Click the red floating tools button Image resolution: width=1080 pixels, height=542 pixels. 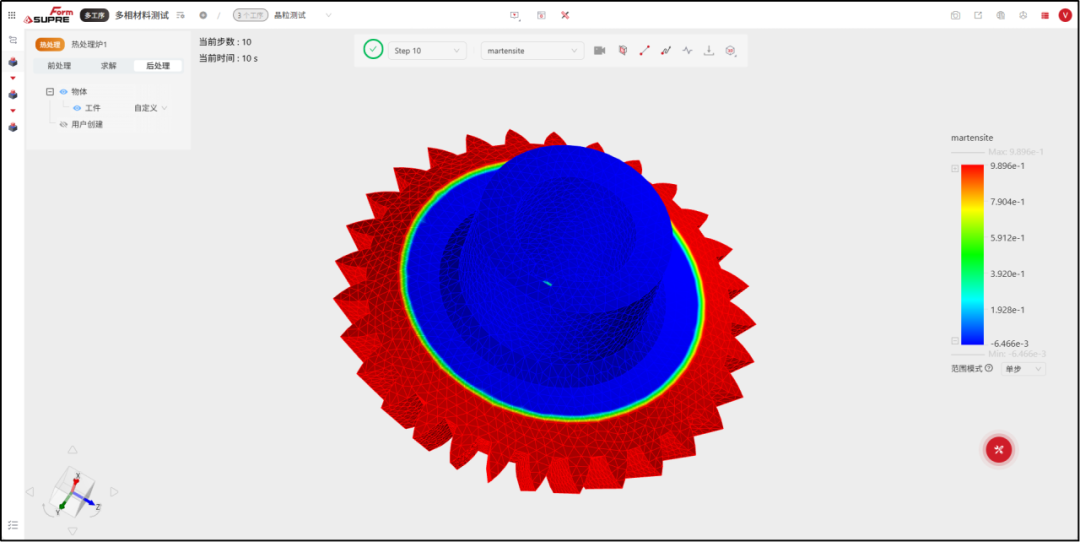click(999, 450)
